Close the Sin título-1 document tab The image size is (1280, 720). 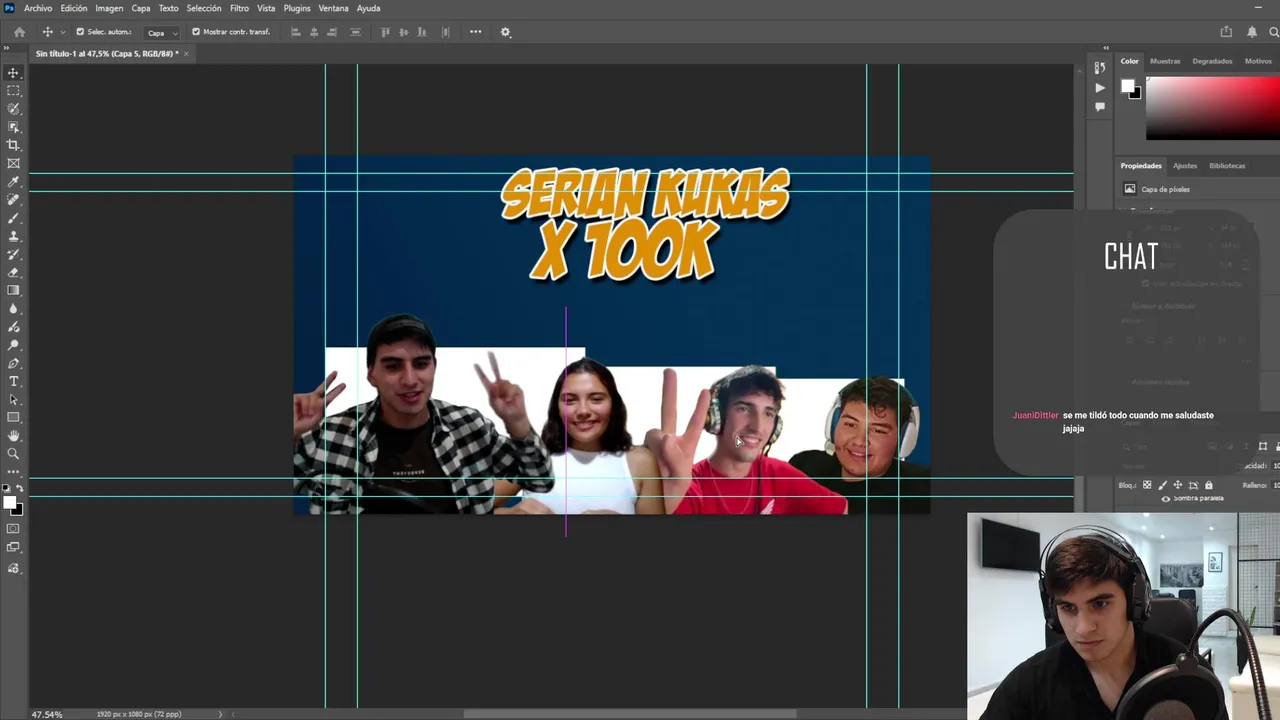186,53
